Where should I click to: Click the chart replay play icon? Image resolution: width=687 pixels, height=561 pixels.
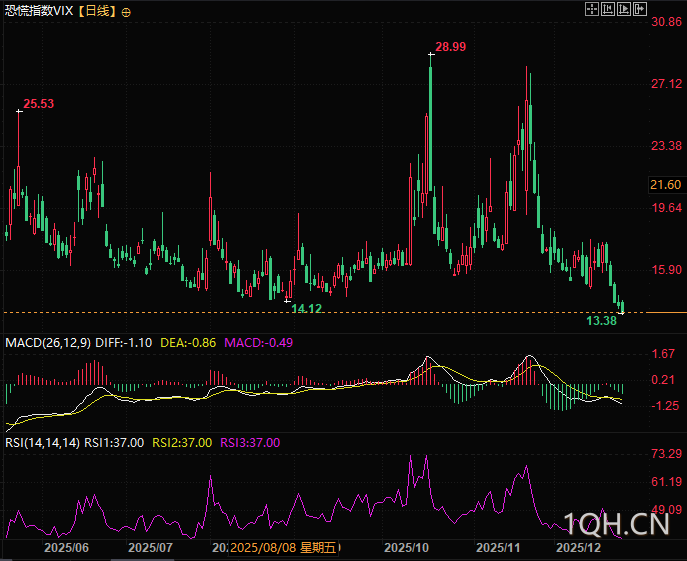pyautogui.click(x=624, y=9)
